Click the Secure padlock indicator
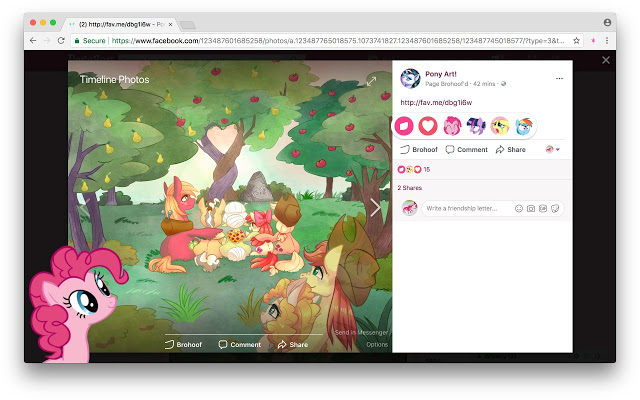This screenshot has width=640, height=400. point(90,40)
